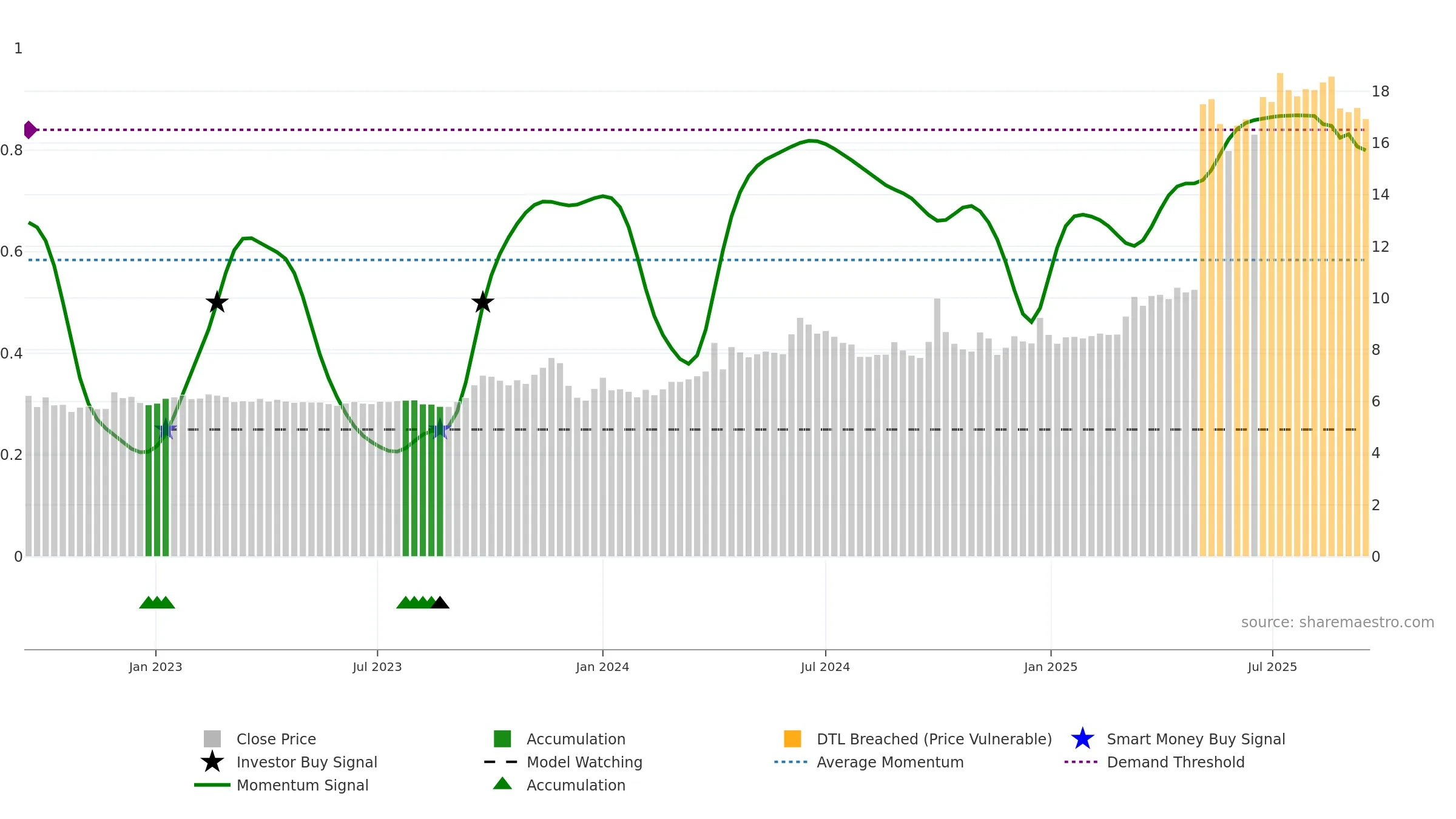The image size is (1456, 819).
Task: Click the black triangle marker below the chart
Action: point(440,602)
